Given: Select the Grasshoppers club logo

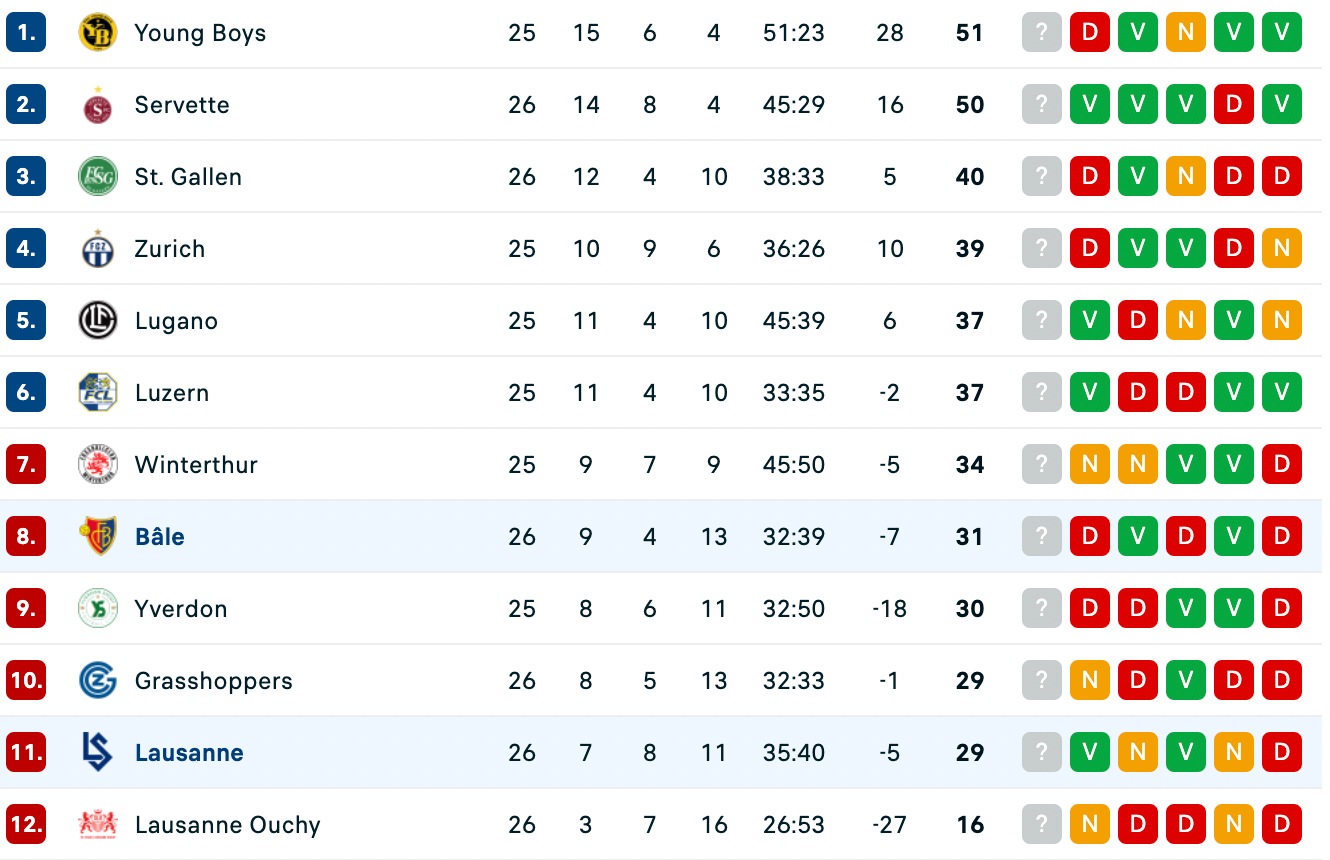Looking at the screenshot, I should click(x=98, y=680).
